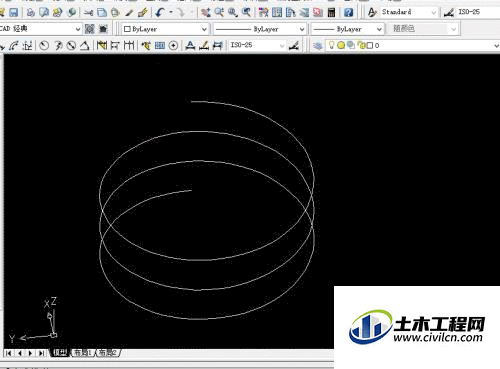Select the Radius dimension tool
The image size is (500, 369).
[x=44, y=45]
